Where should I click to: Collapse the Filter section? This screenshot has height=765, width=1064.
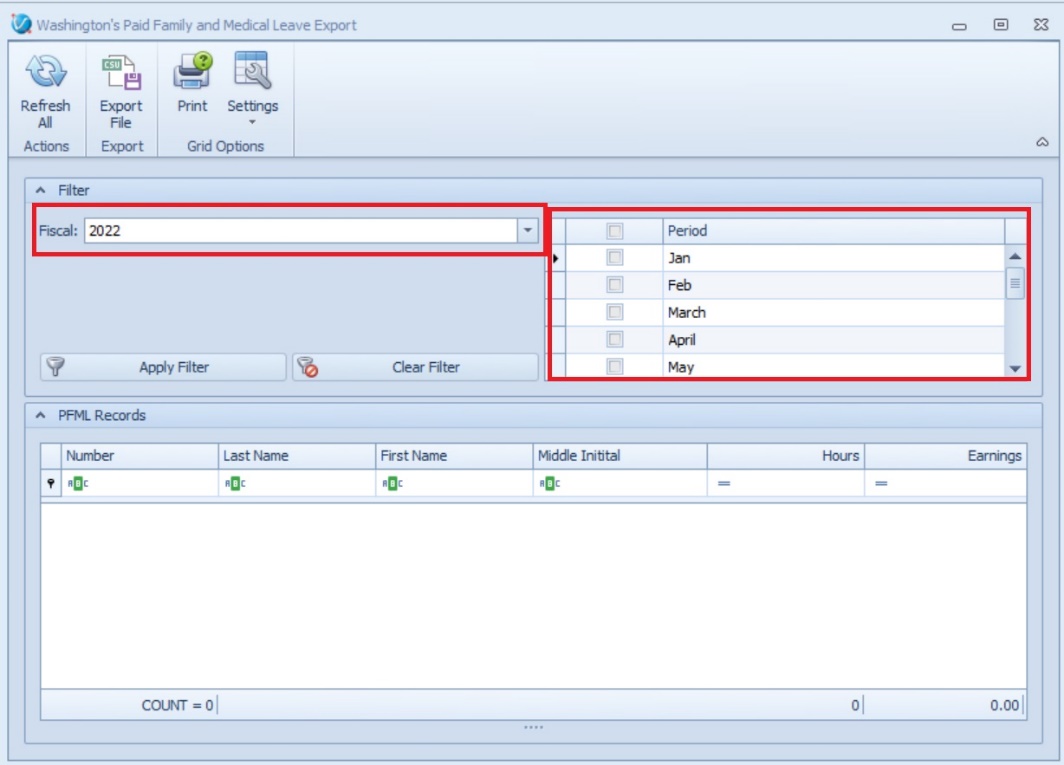[41, 190]
